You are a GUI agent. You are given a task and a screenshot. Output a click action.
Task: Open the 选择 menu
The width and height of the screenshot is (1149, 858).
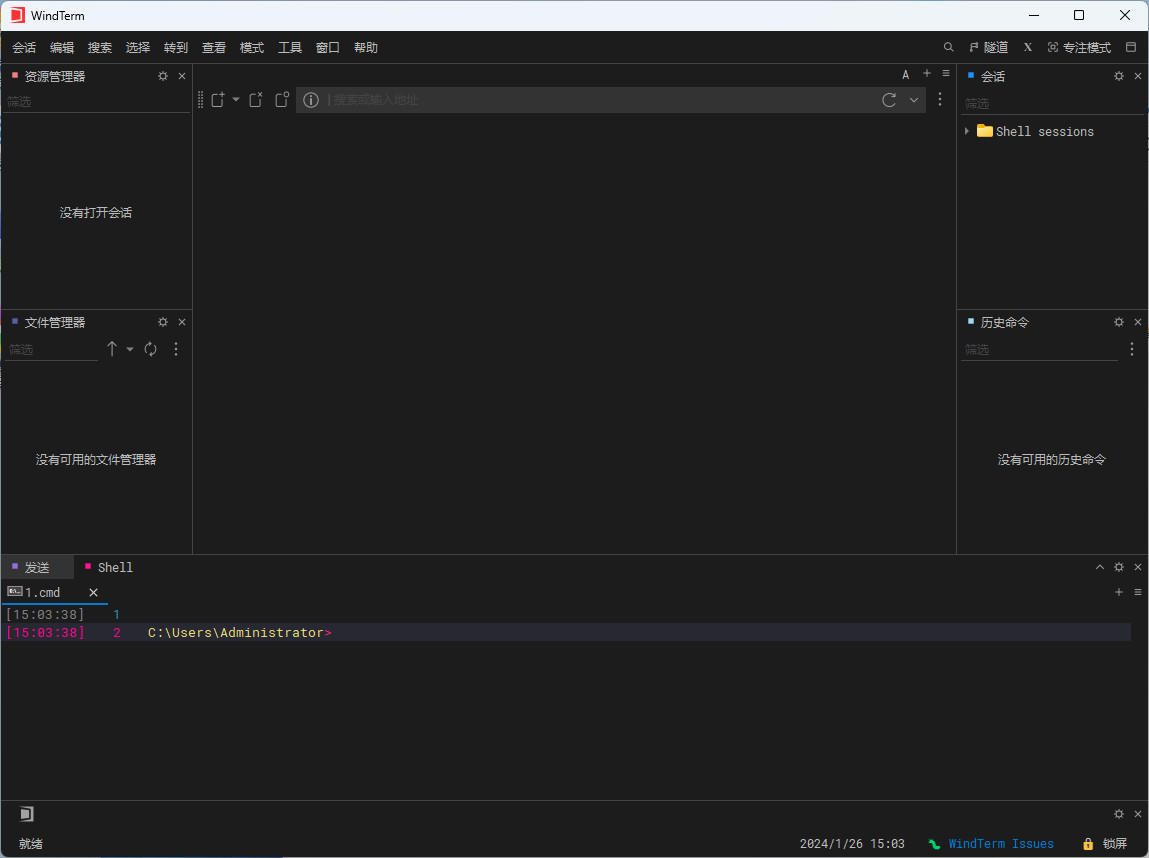138,48
